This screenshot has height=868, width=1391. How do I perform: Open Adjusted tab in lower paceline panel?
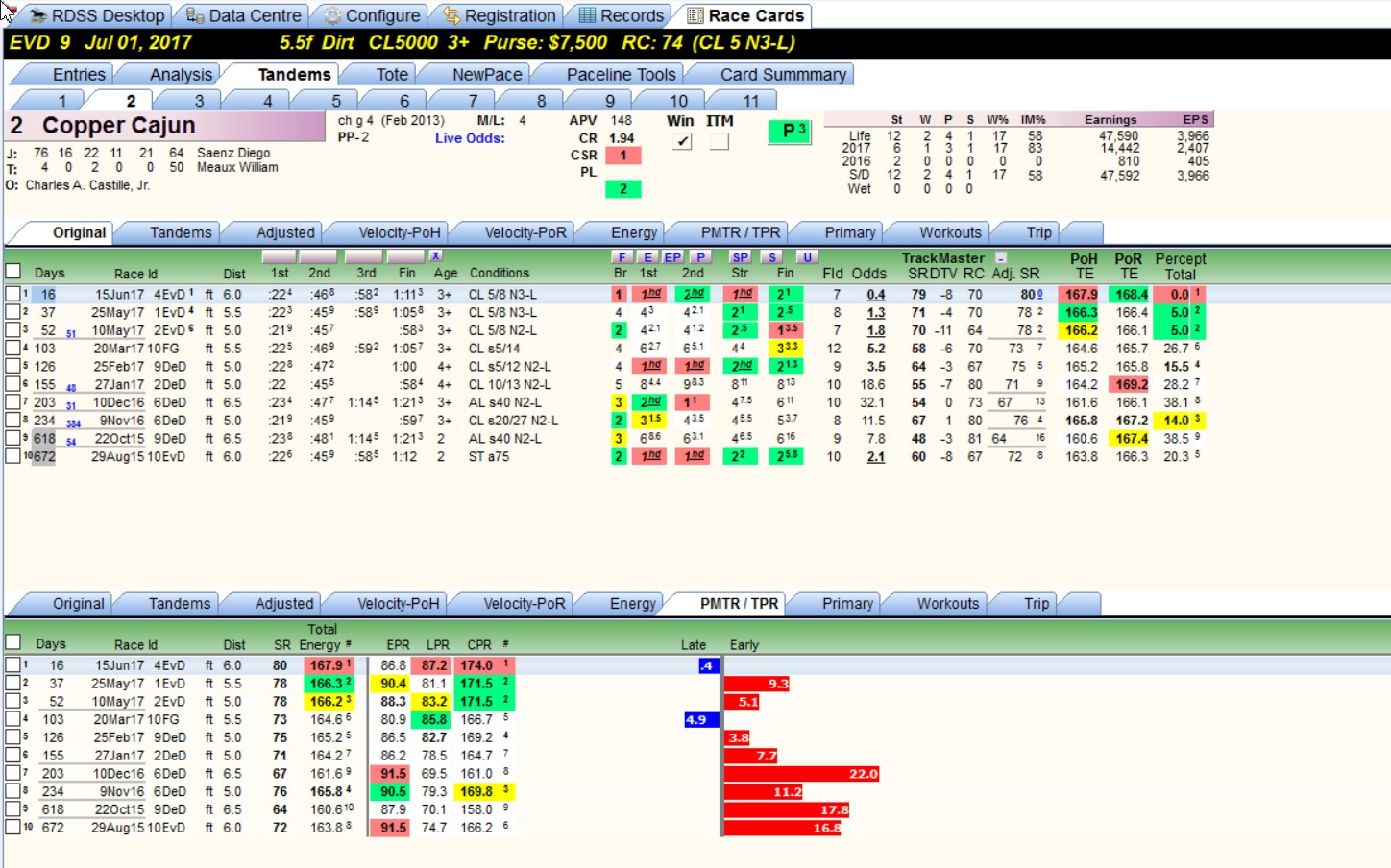(x=284, y=603)
